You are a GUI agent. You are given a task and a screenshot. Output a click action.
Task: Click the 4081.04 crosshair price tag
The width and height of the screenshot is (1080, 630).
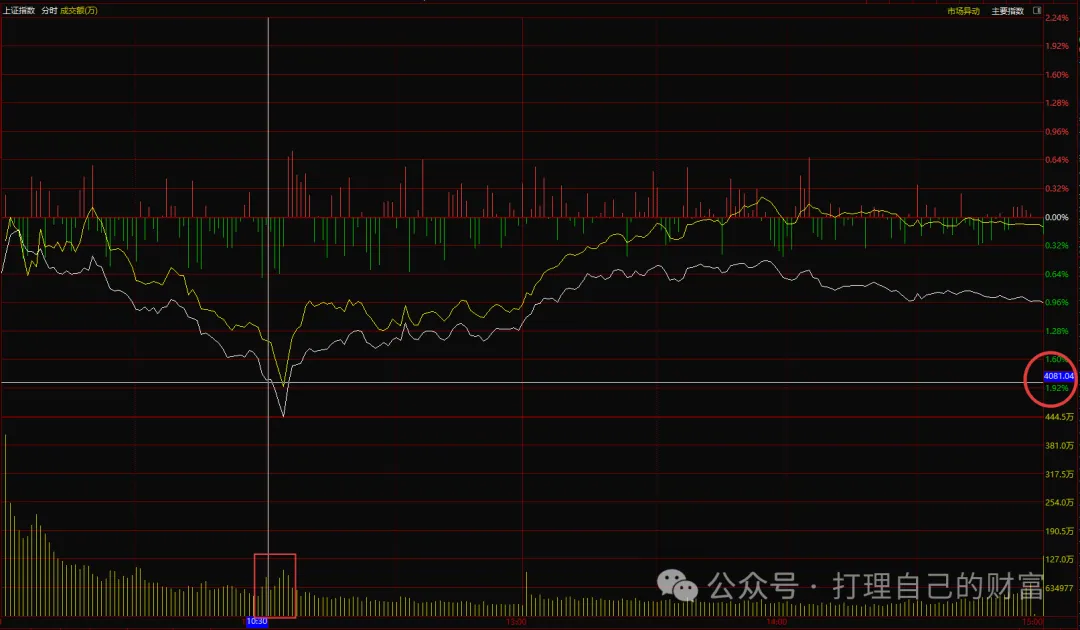tap(1059, 376)
